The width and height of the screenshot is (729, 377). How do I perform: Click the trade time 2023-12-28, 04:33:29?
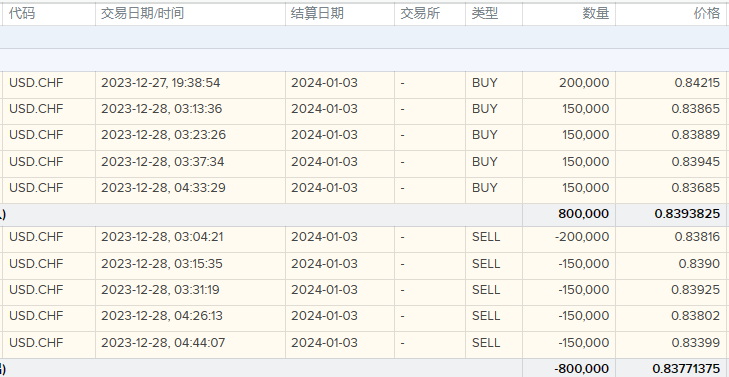pyautogui.click(x=163, y=188)
